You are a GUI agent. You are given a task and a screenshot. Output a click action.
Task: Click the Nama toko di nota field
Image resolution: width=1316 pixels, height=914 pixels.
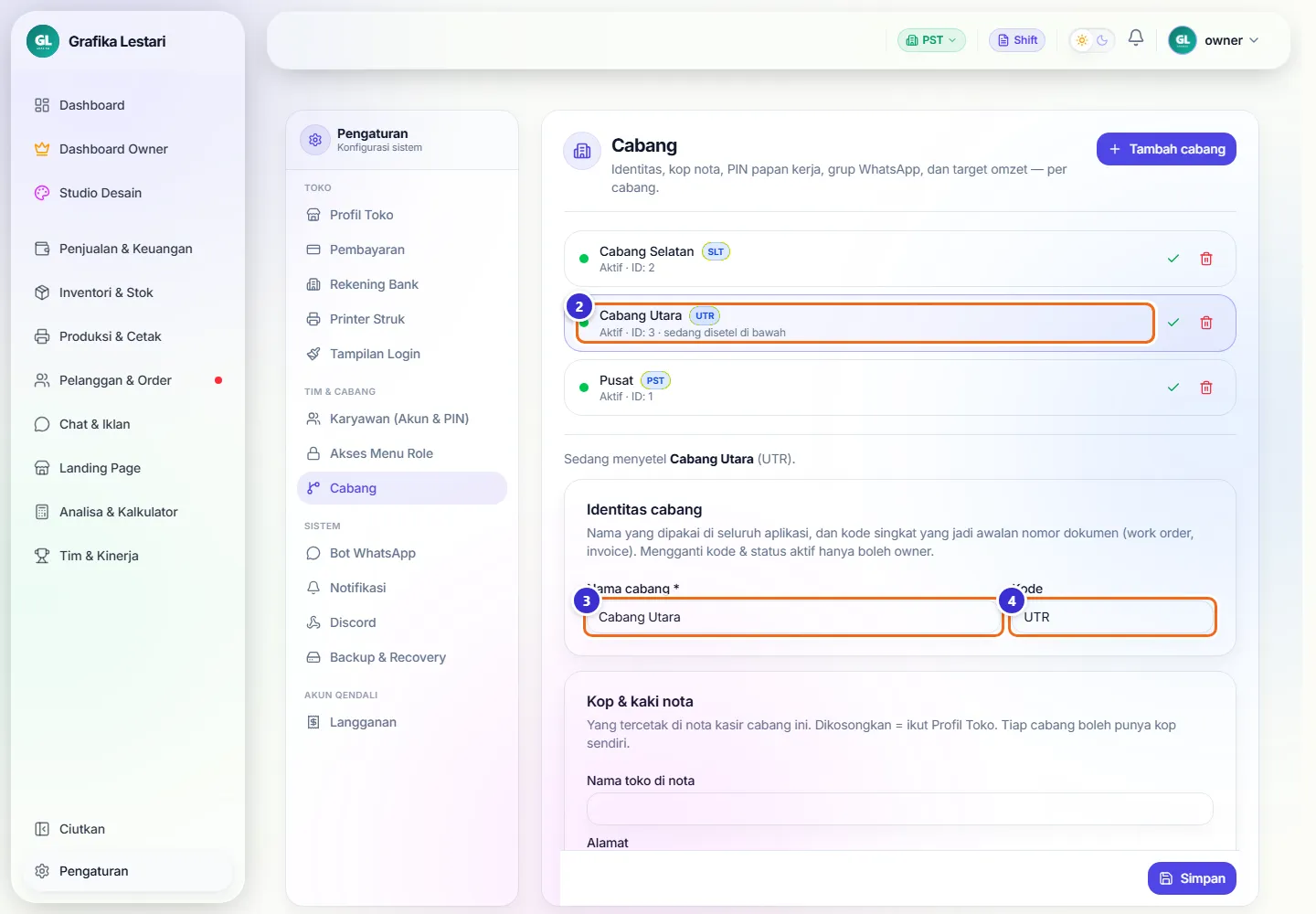tap(900, 809)
